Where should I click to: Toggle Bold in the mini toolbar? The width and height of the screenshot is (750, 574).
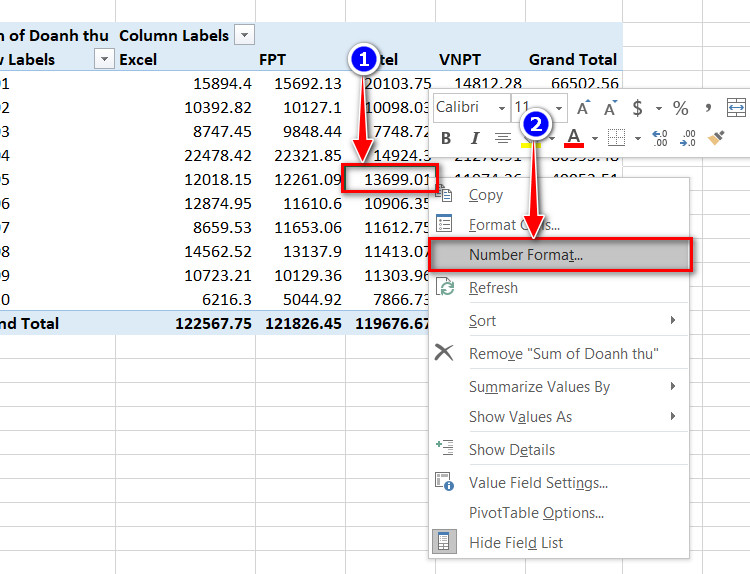pyautogui.click(x=446, y=138)
